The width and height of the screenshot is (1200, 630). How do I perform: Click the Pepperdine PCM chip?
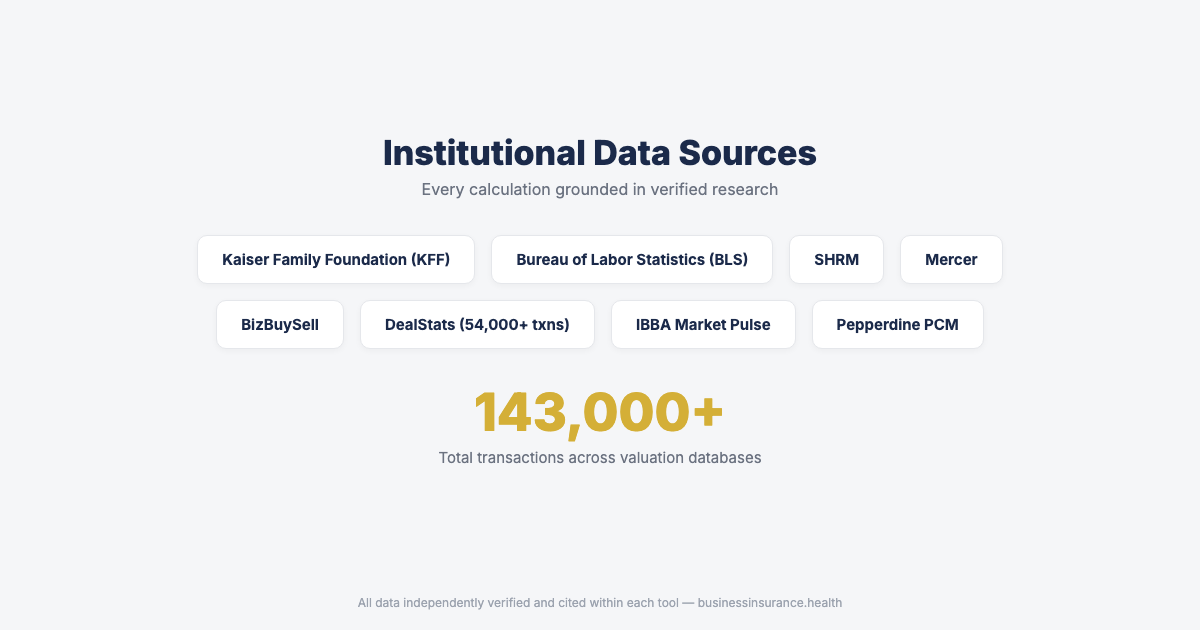897,325
